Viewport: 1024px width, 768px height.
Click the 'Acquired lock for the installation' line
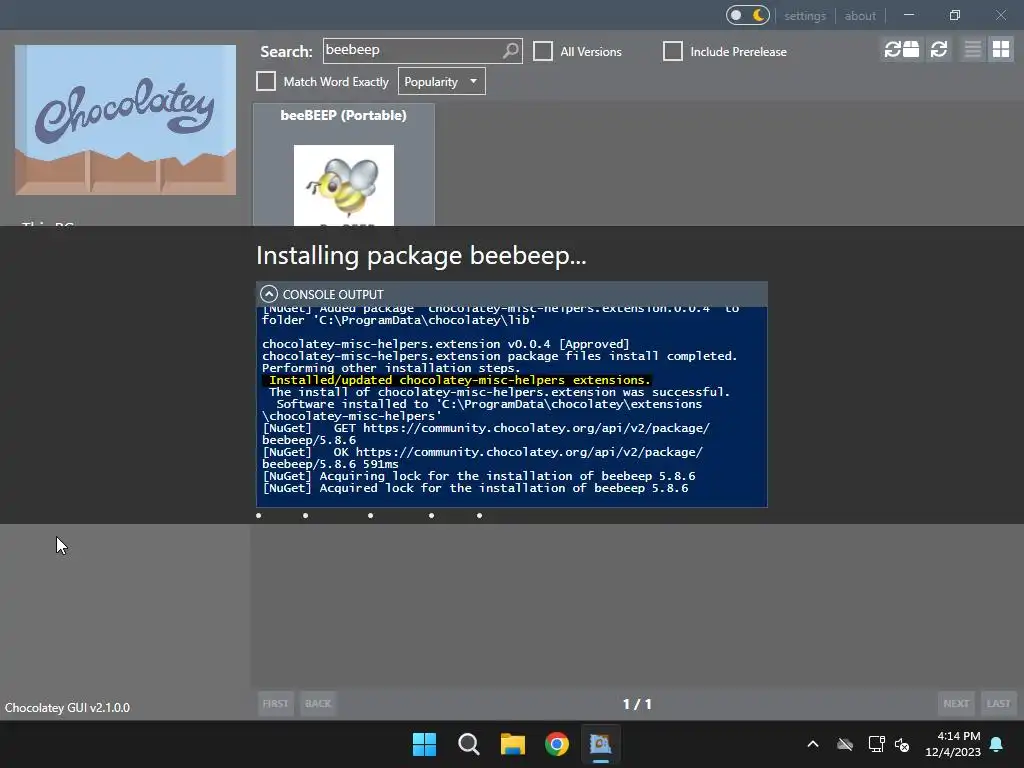[x=475, y=488]
